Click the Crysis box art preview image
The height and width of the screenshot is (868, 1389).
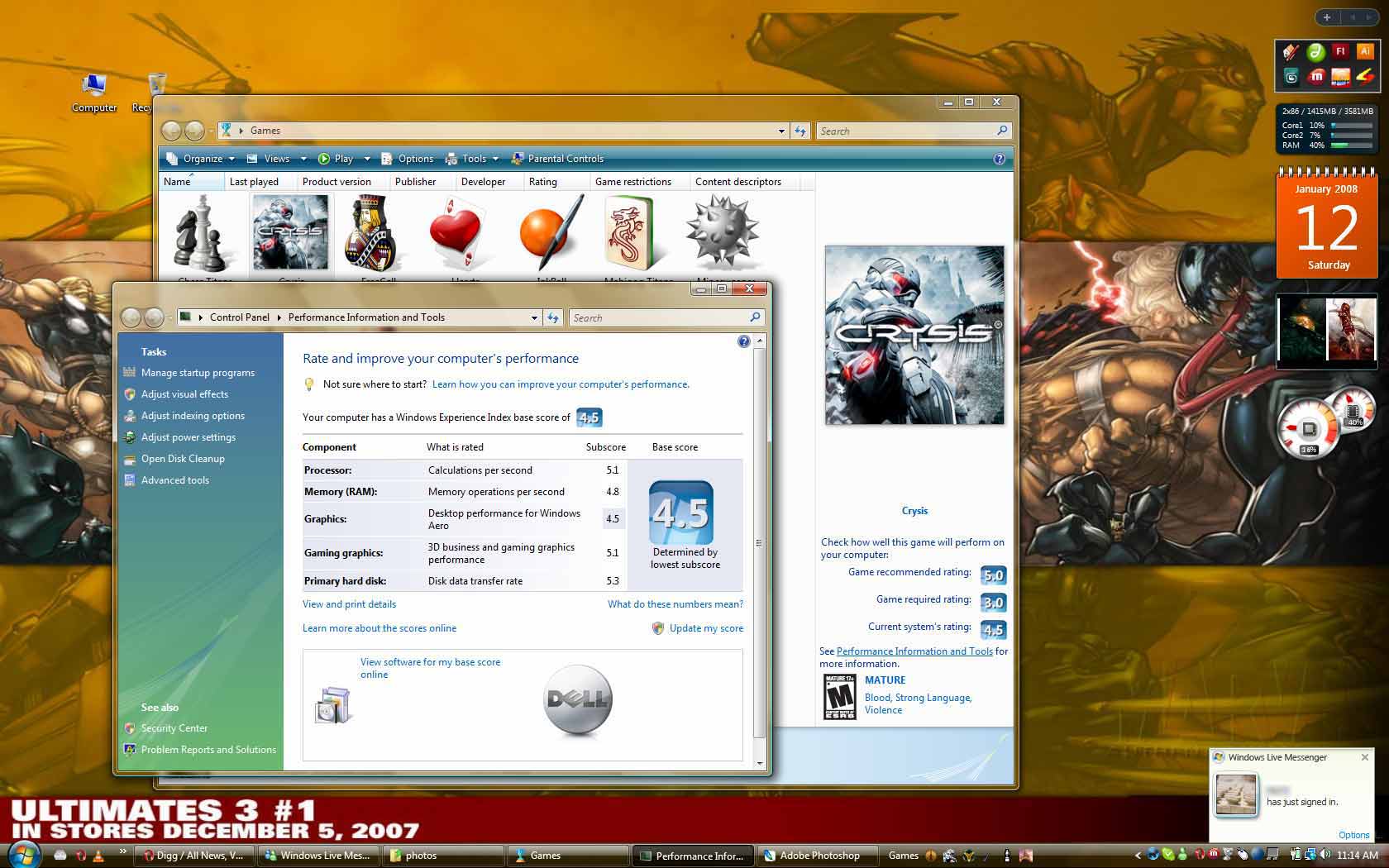[x=914, y=335]
